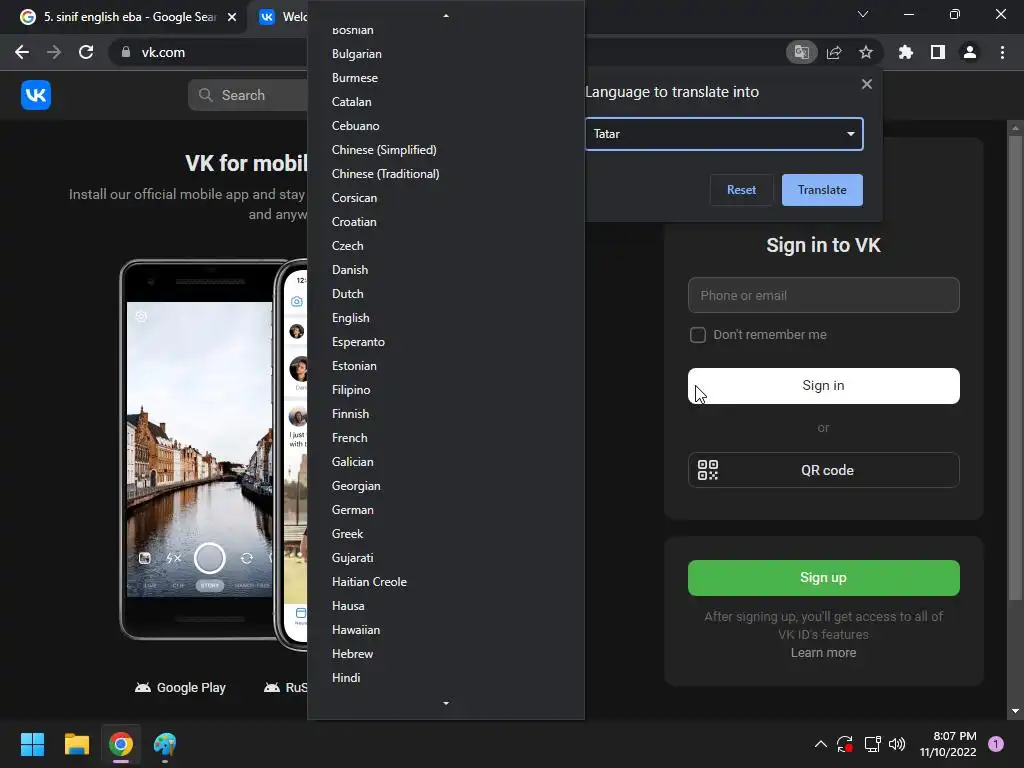This screenshot has height=768, width=1024.
Task: Open the Tatar language dropdown
Action: 724,134
